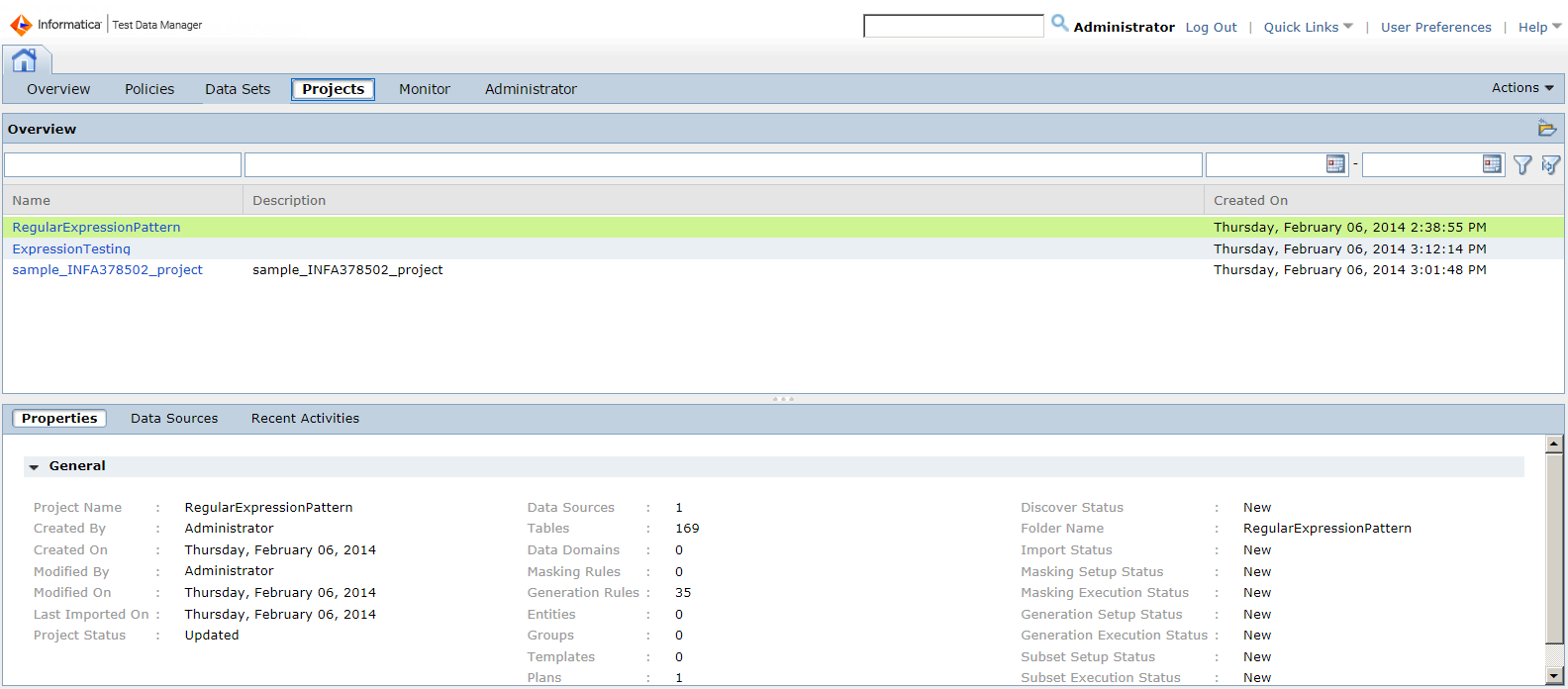Click Discover Status value New
The width and height of the screenshot is (1568, 689).
[1257, 508]
